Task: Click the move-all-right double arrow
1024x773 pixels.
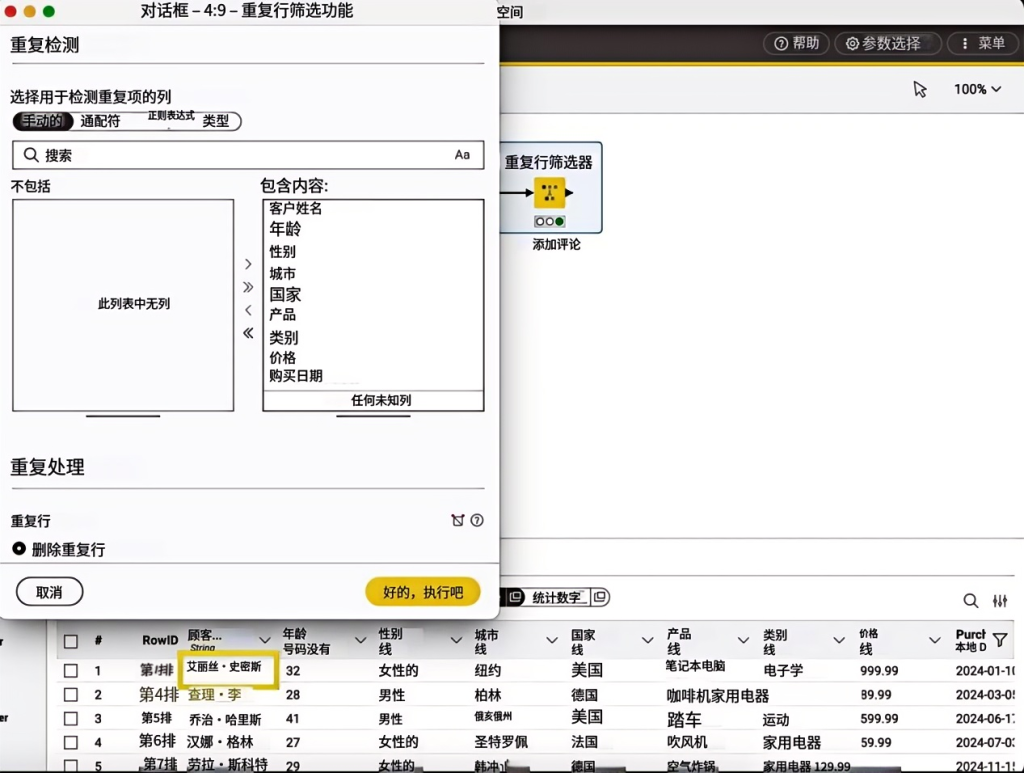Action: (248, 287)
